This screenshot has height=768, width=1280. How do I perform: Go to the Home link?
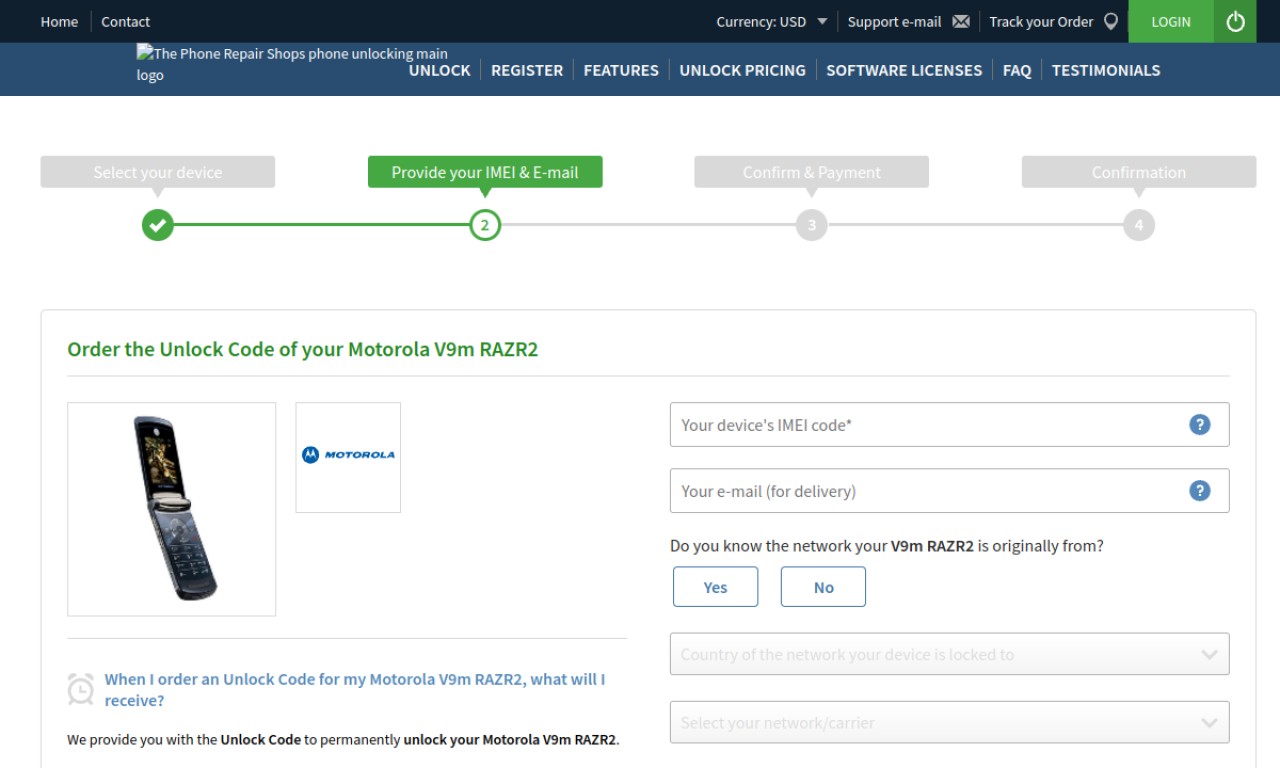[59, 21]
